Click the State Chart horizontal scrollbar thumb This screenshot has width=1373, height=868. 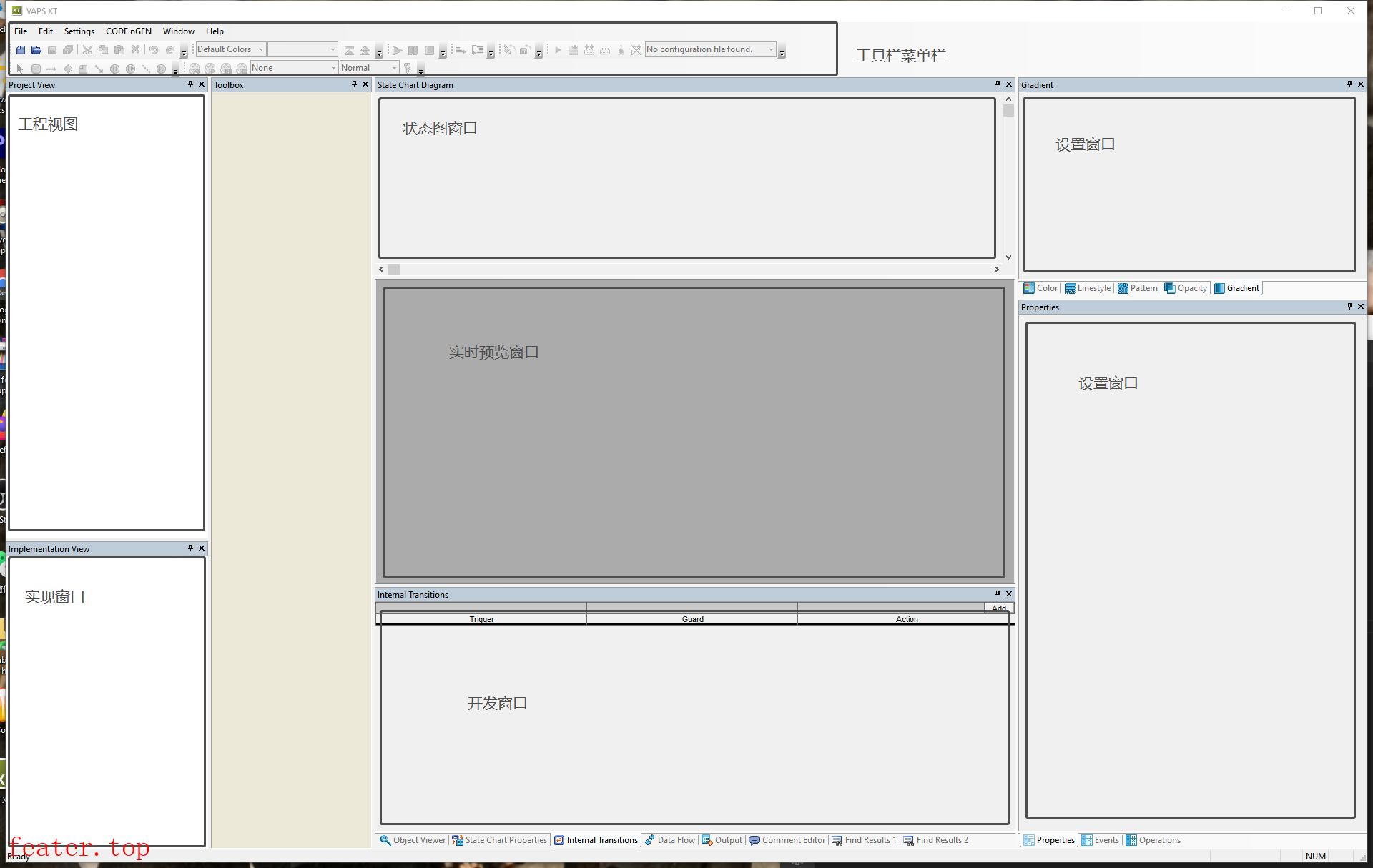click(394, 270)
